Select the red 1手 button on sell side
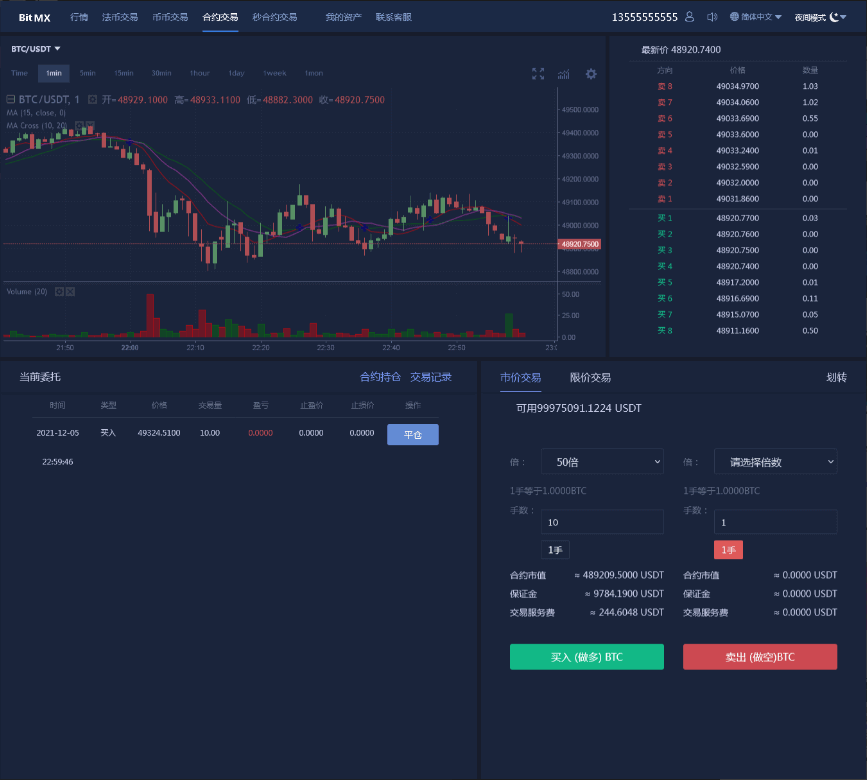 tap(728, 550)
